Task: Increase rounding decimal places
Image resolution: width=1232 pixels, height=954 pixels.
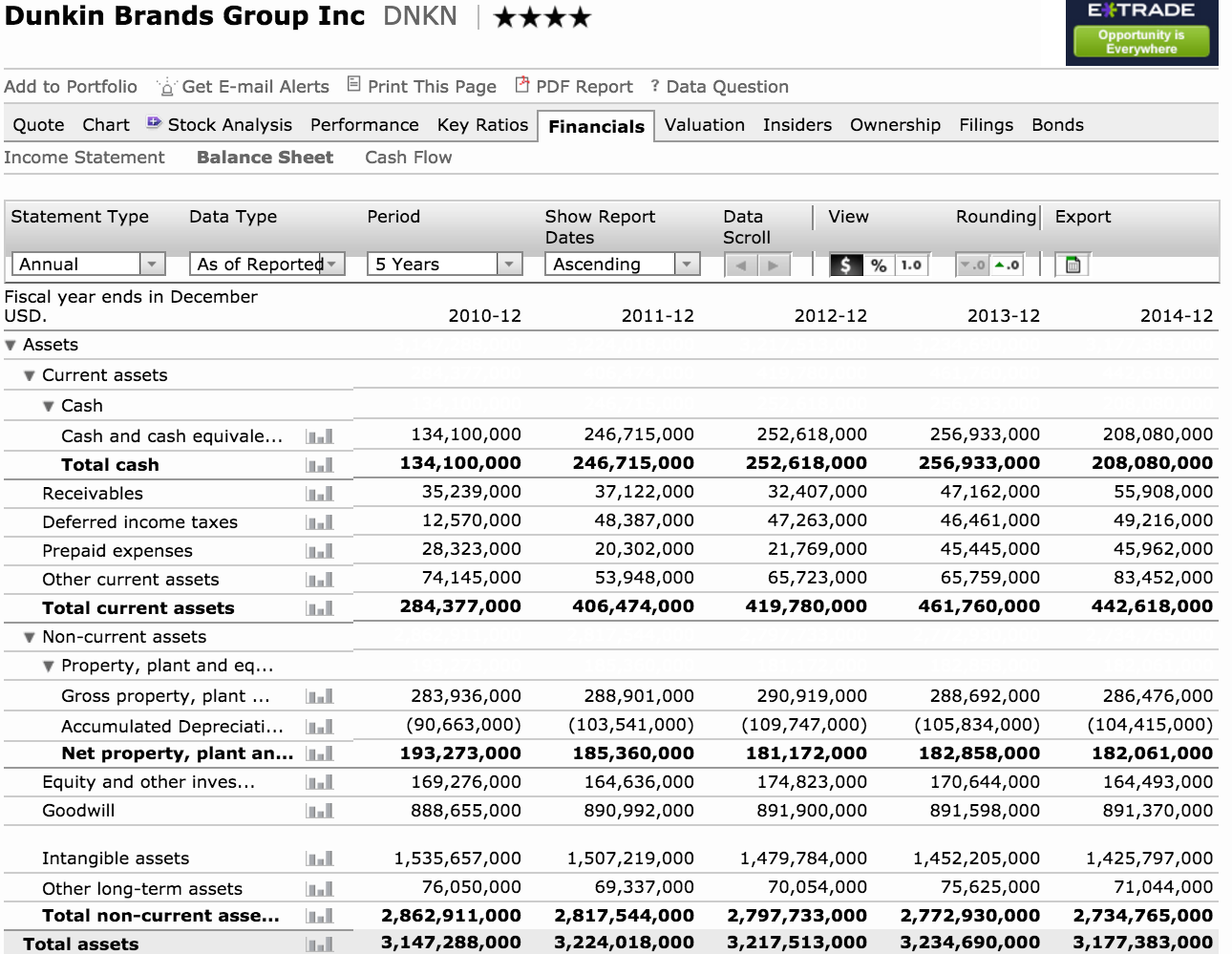Action: point(1007,265)
